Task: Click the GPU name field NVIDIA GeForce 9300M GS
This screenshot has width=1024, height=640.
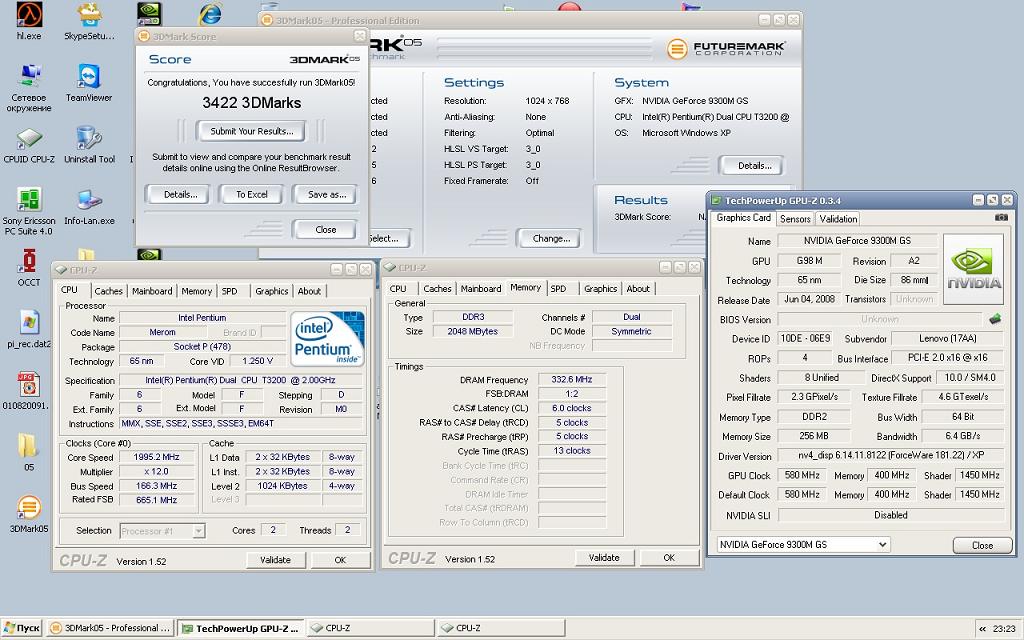Action: (857, 240)
